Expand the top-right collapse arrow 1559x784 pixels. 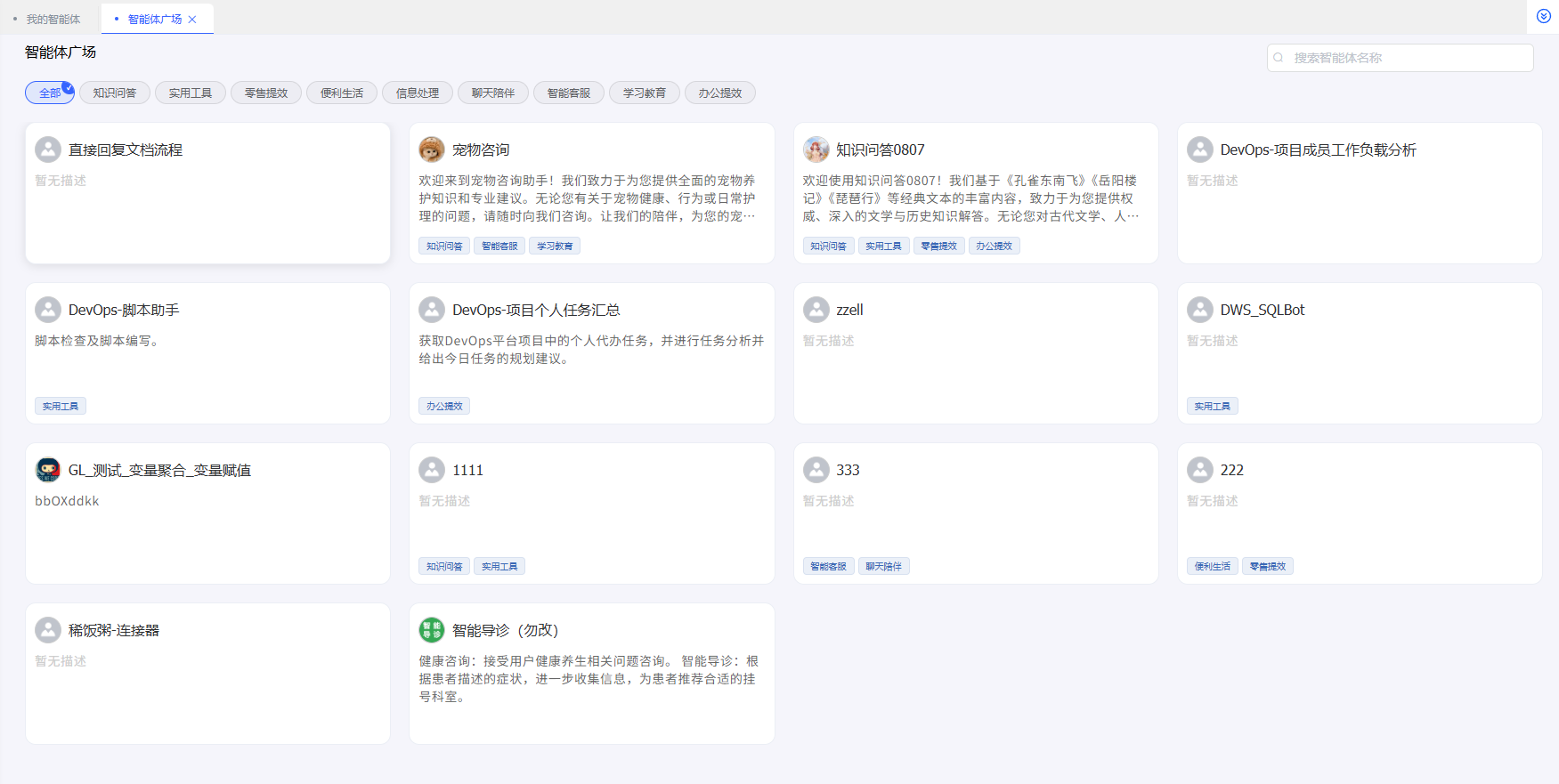1544,16
